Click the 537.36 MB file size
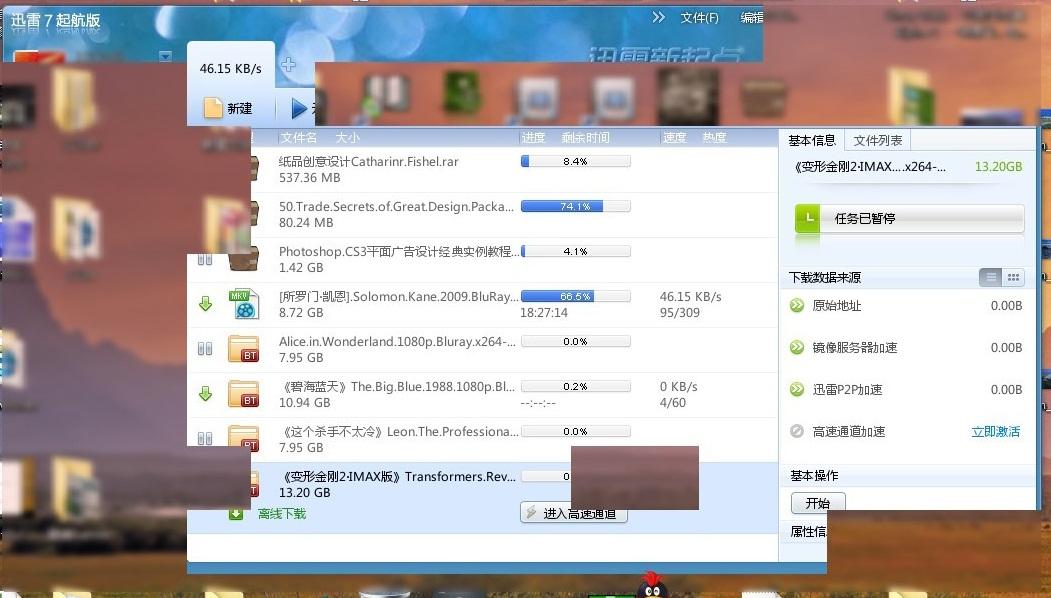Viewport: 1051px width, 598px height. [x=310, y=178]
